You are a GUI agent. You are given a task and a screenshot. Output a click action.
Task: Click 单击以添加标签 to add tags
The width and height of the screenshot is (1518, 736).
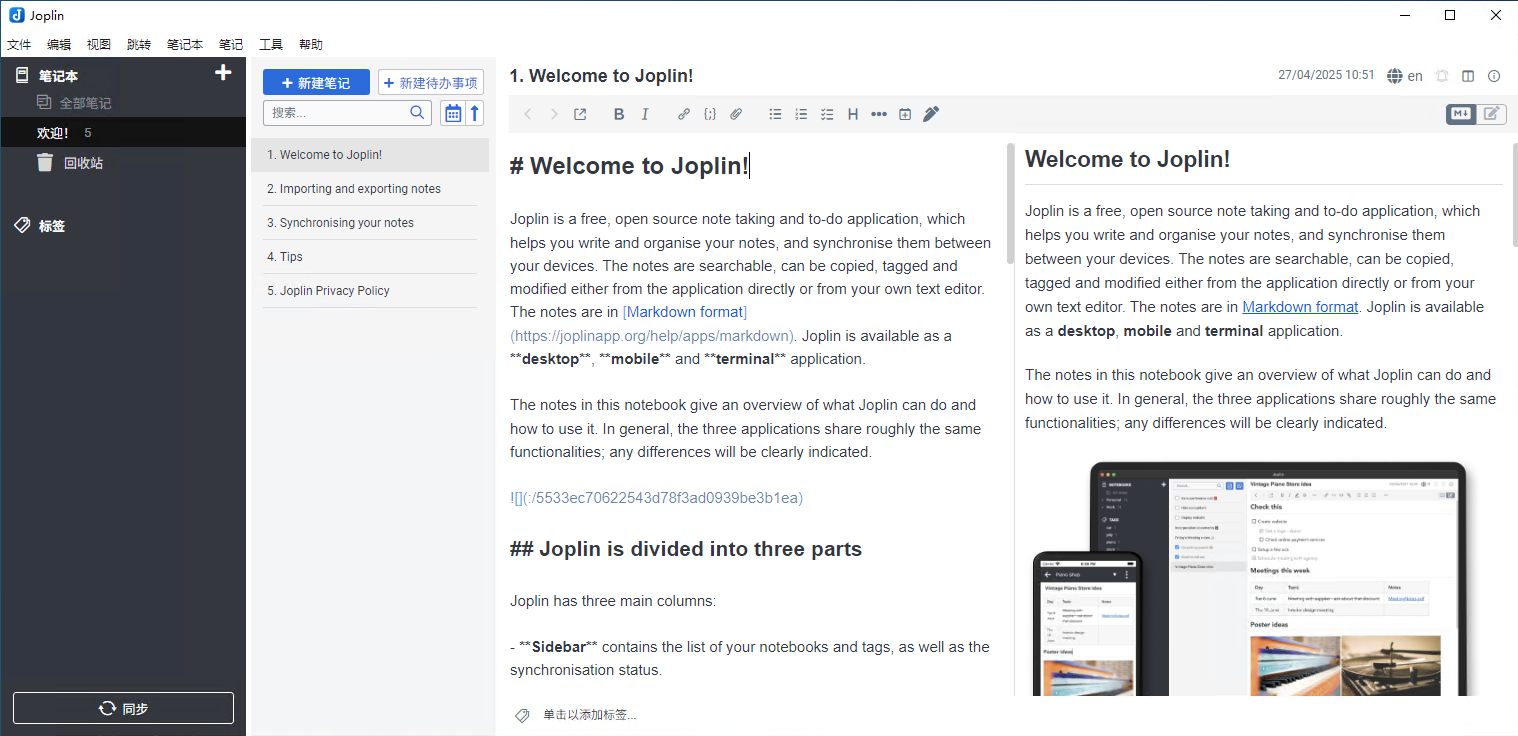(x=589, y=715)
